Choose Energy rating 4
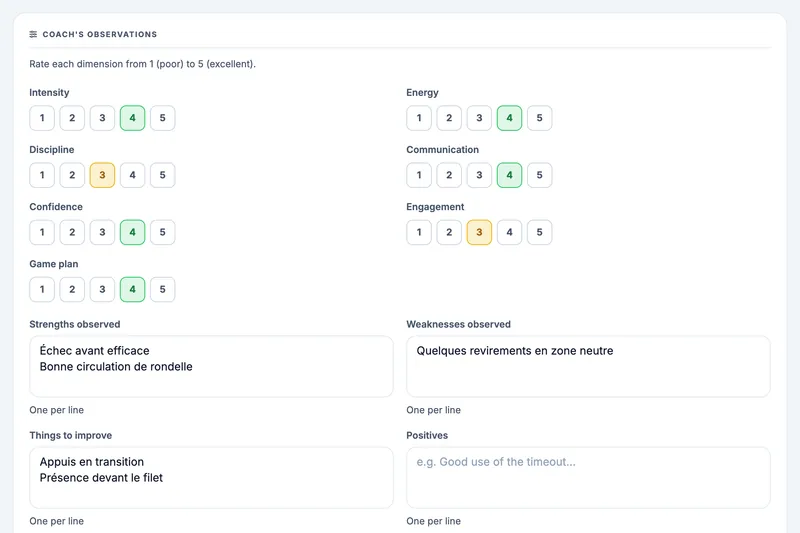Image resolution: width=800 pixels, height=533 pixels. pos(509,118)
